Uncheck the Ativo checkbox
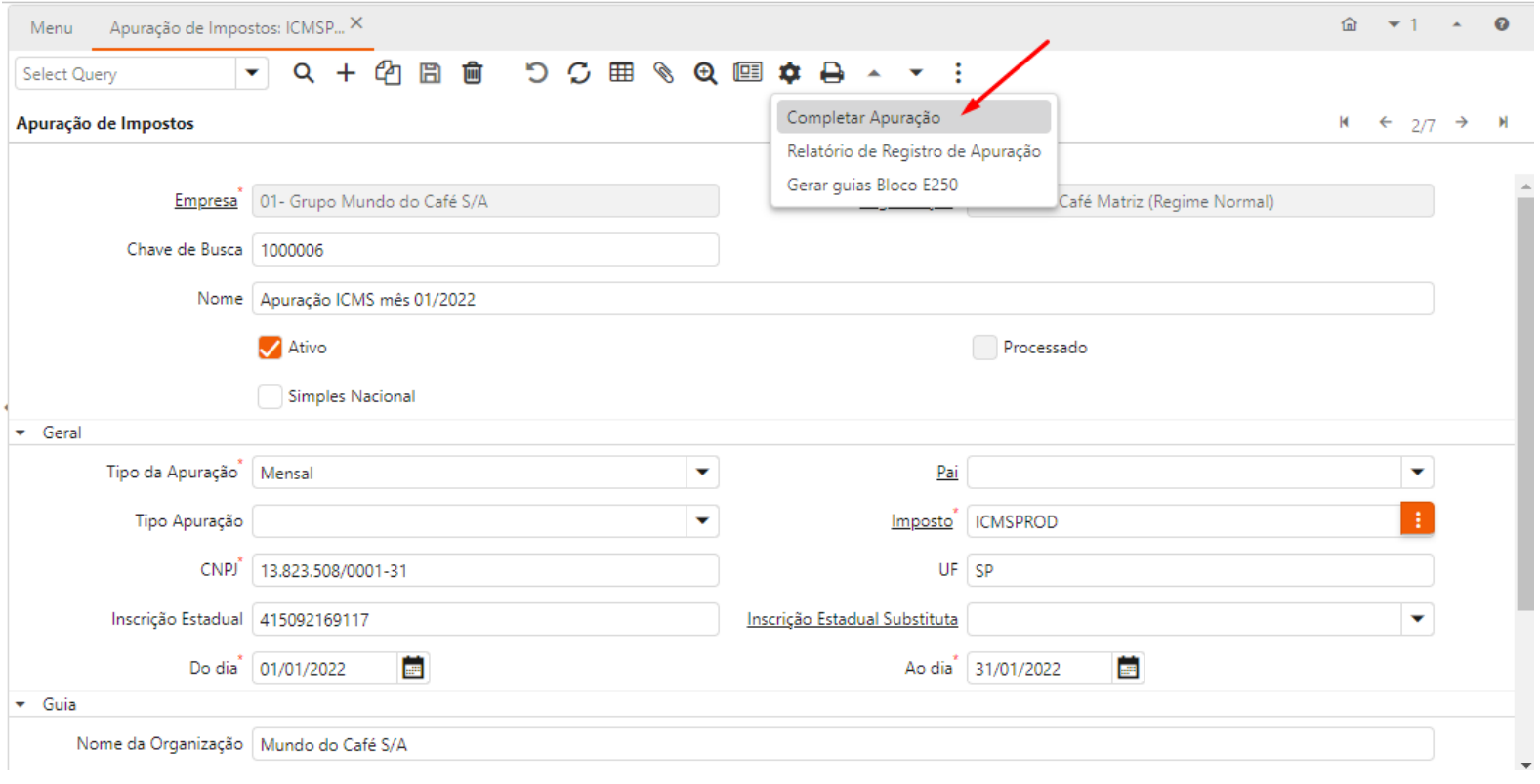The height and width of the screenshot is (784, 1540). [x=271, y=348]
